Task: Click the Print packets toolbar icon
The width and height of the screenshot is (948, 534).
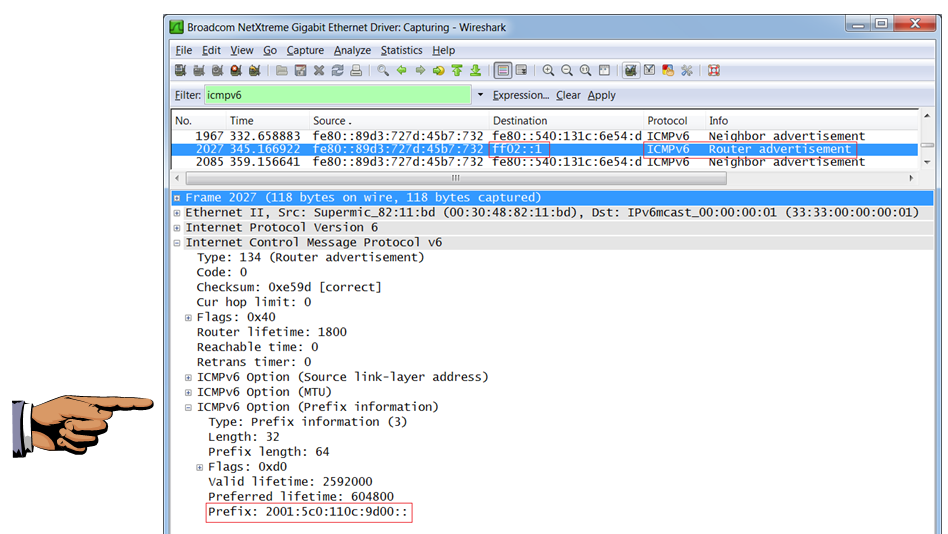Action: click(x=355, y=71)
